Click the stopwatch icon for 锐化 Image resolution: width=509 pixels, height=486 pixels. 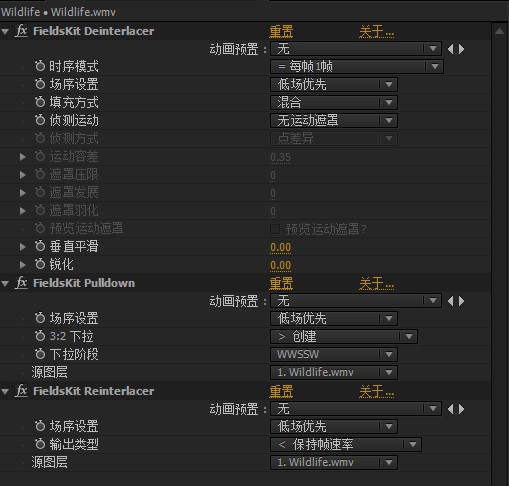click(40, 264)
